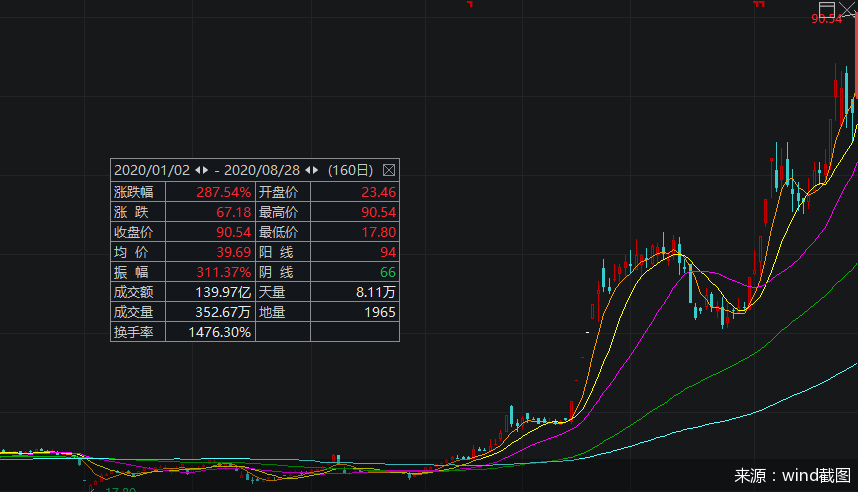Move the end date 2020/08/28 later
Screen dimensions: 858x492
pyautogui.click(x=316, y=170)
